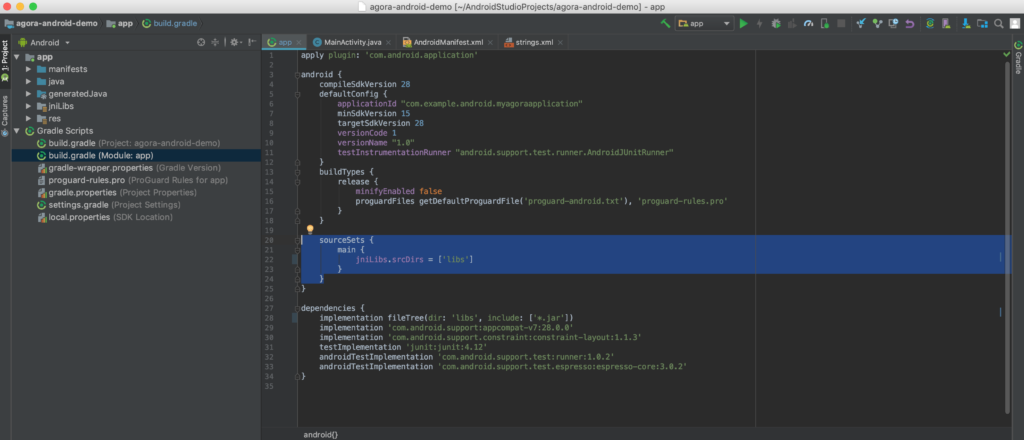Viewport: 1024px width, 440px height.
Task: Expand the manifests folder
Action: (x=28, y=69)
